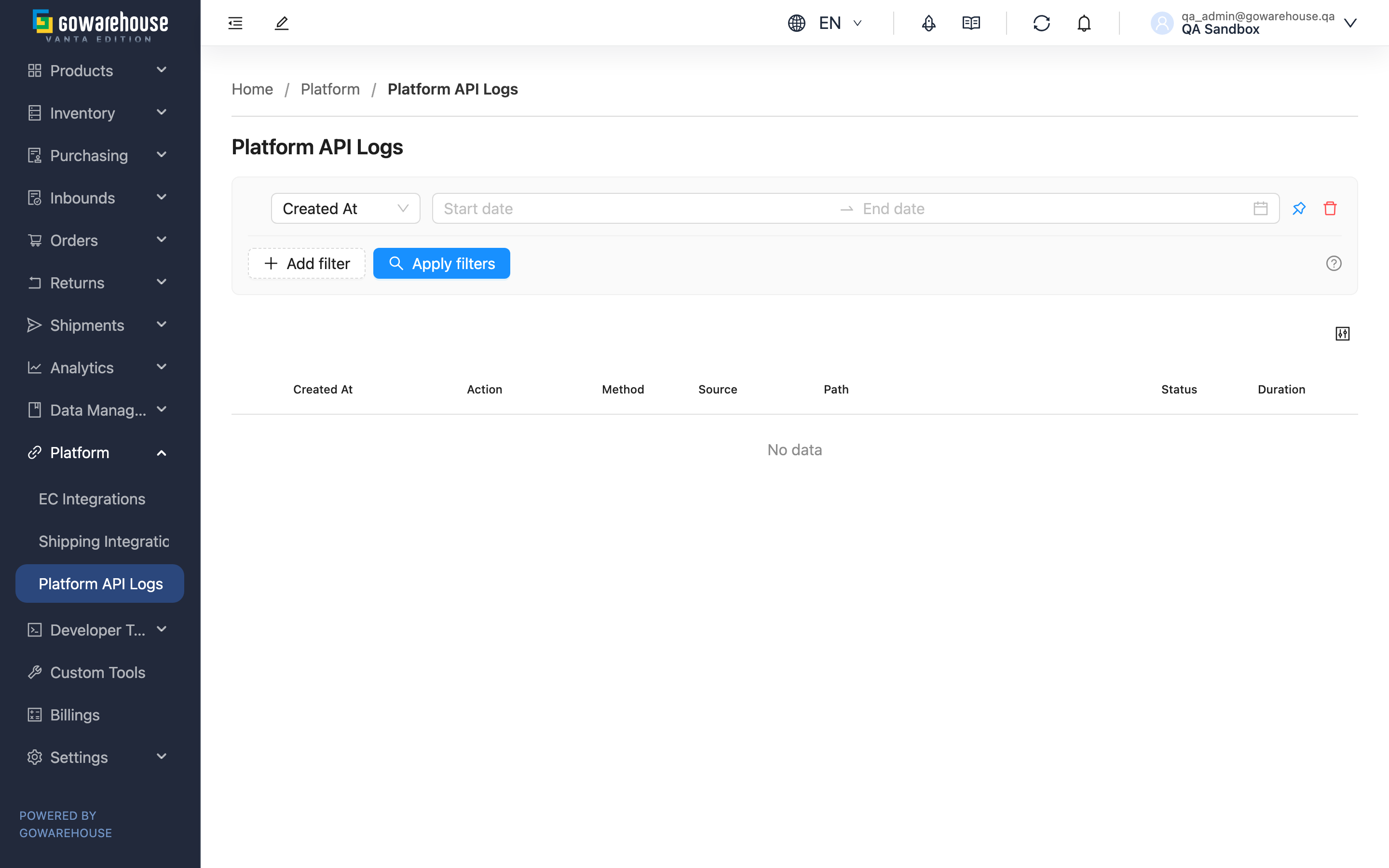Click the globe language icon

(797, 23)
